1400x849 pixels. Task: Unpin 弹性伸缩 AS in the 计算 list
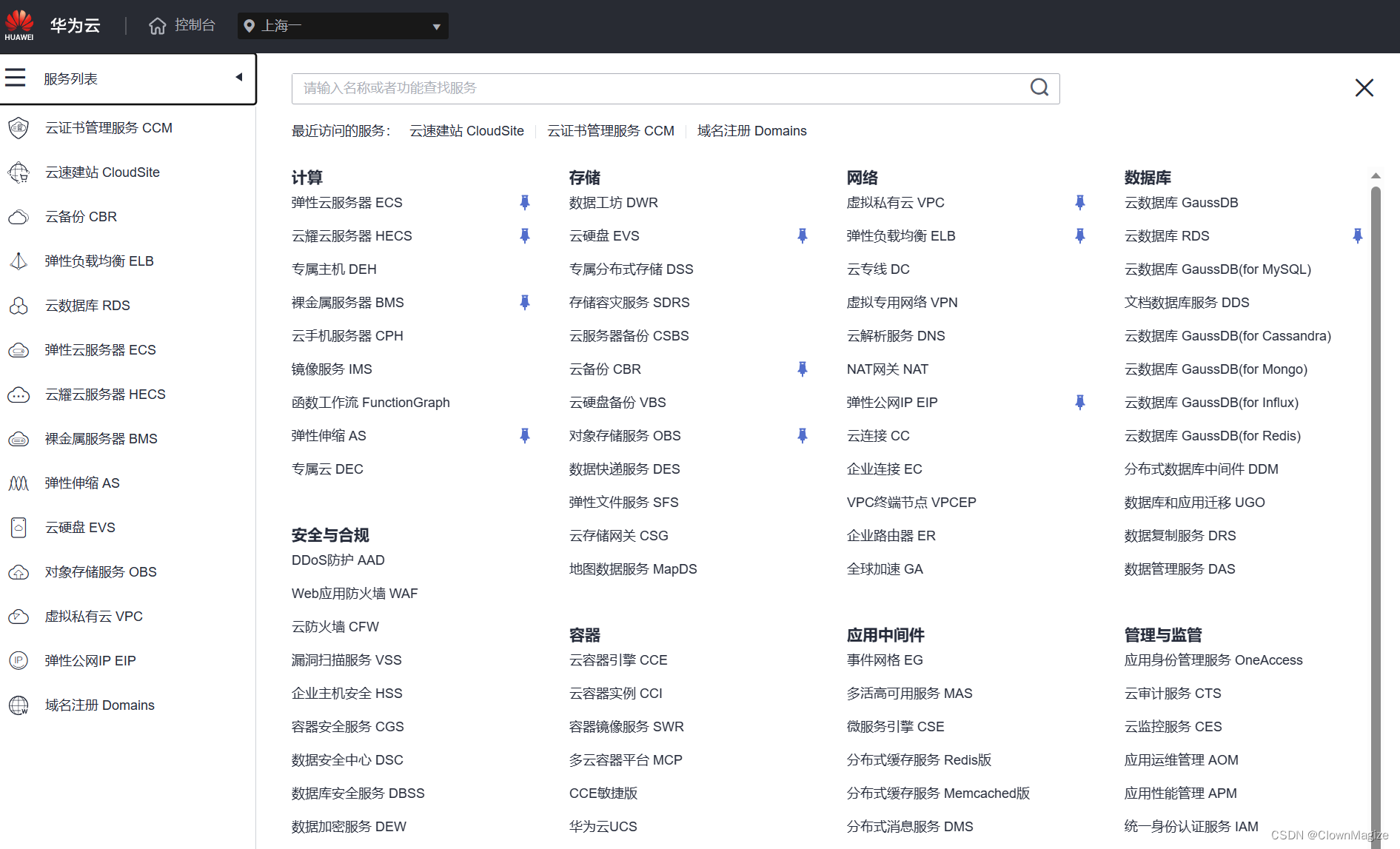(525, 435)
